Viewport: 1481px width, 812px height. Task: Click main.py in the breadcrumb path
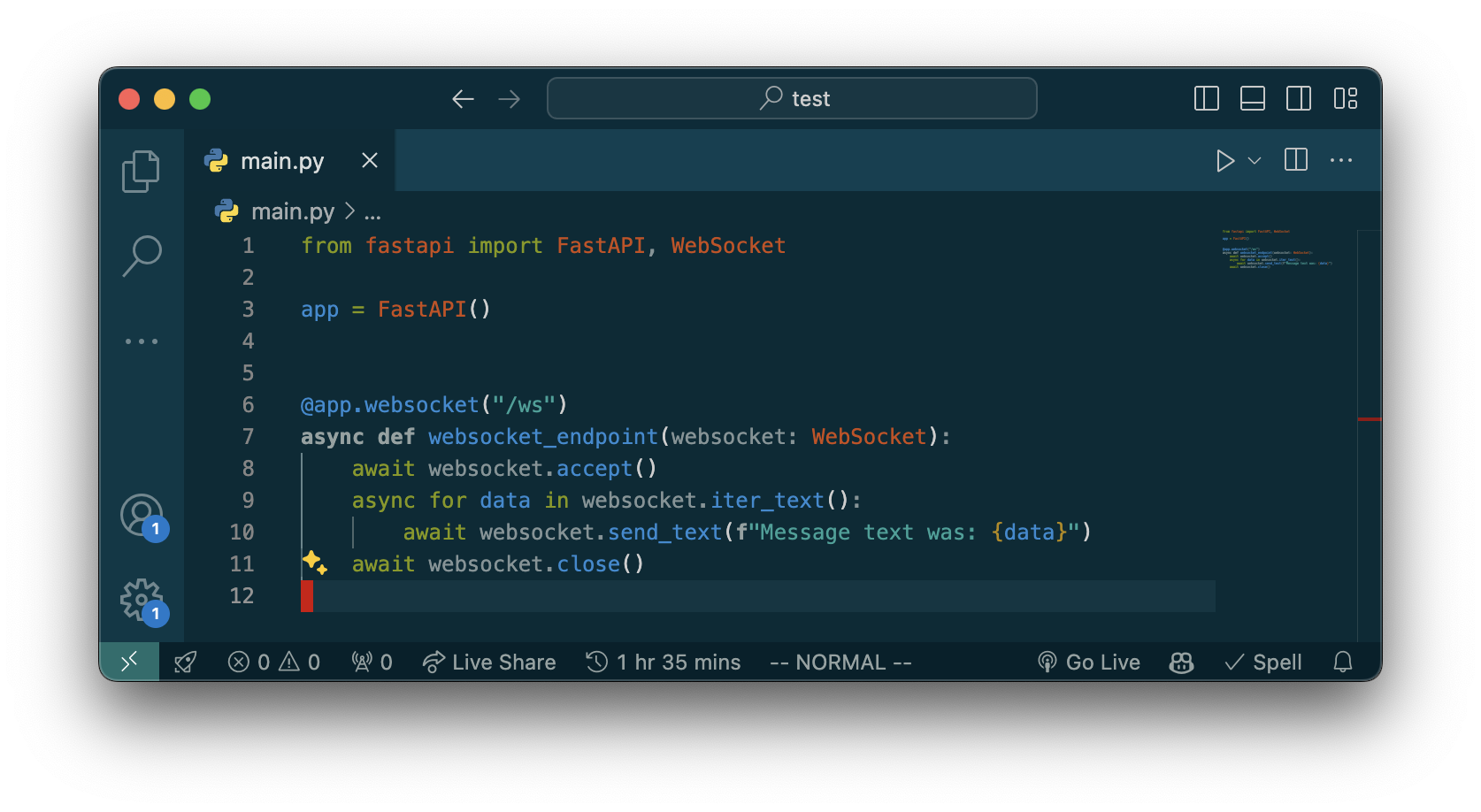(x=292, y=212)
